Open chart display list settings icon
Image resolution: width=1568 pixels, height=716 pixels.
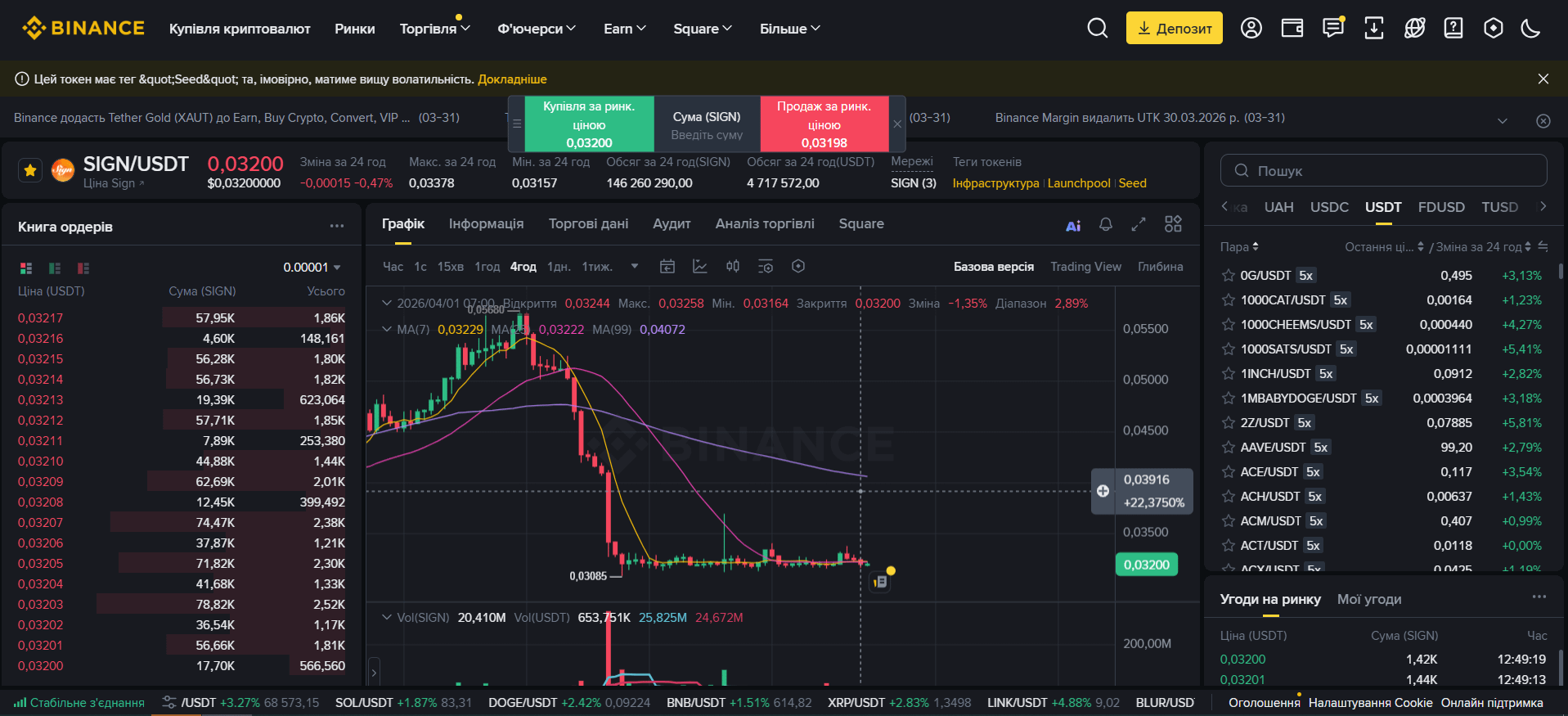(x=766, y=267)
